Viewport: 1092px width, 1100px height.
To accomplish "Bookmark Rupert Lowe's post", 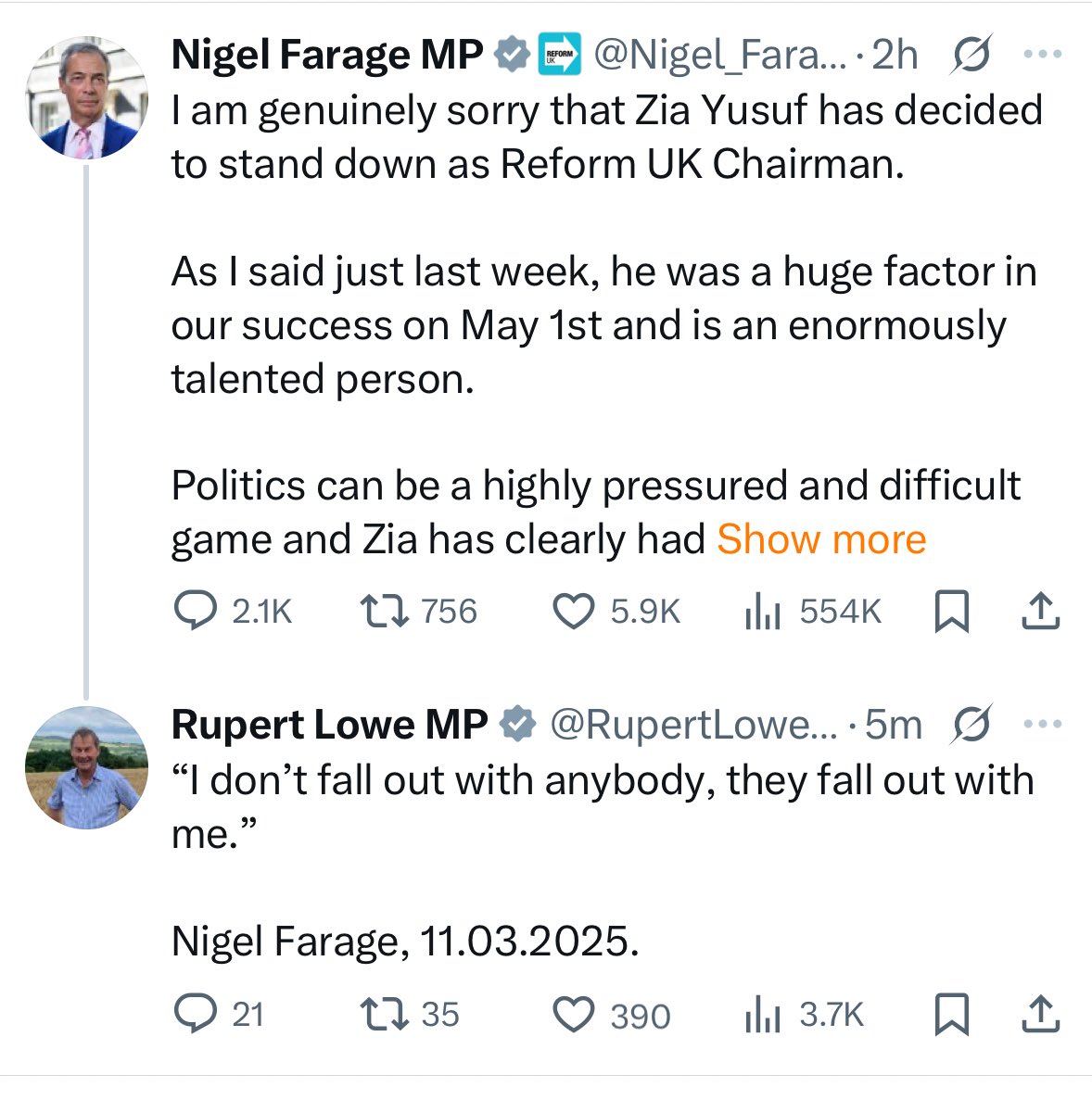I will click(x=951, y=1015).
